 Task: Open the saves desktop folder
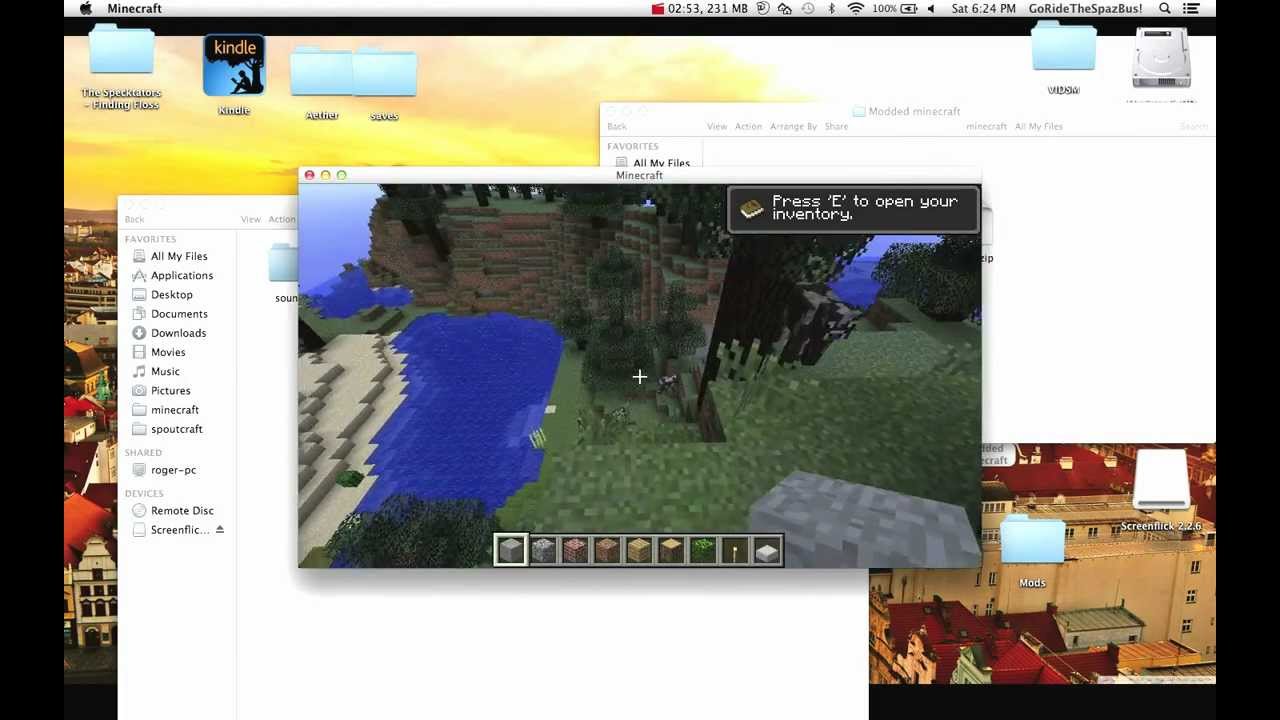tap(384, 73)
